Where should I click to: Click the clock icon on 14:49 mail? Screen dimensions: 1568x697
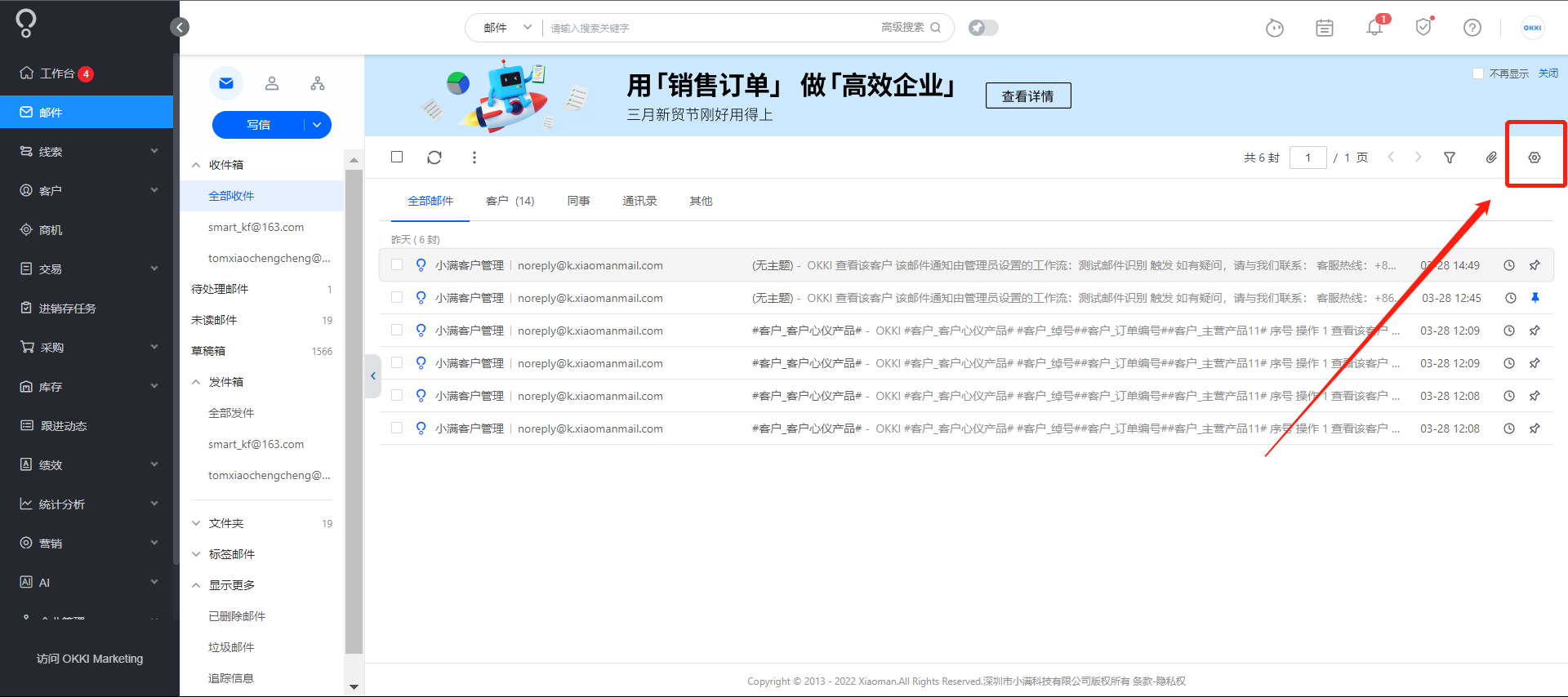(1509, 265)
